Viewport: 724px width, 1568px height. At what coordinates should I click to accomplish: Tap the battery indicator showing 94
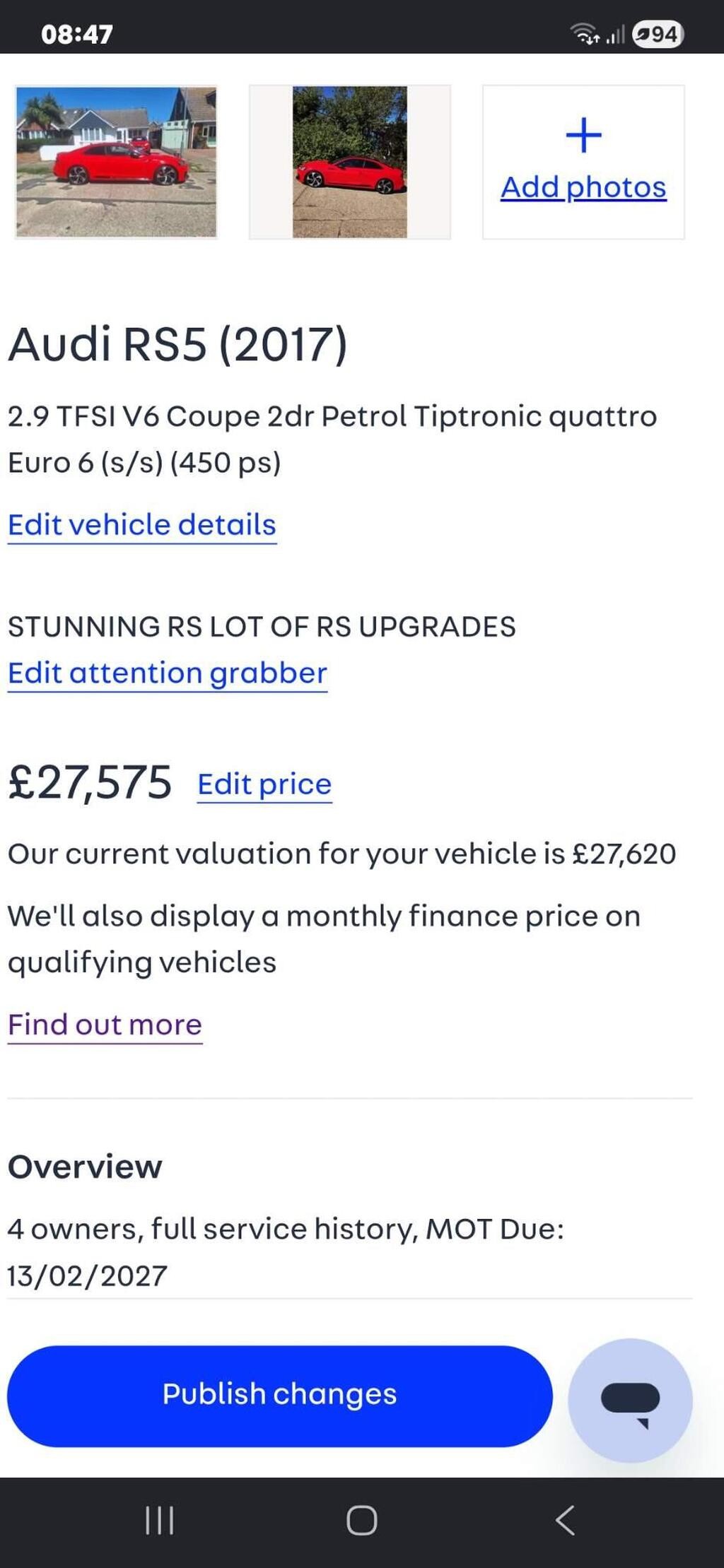658,34
